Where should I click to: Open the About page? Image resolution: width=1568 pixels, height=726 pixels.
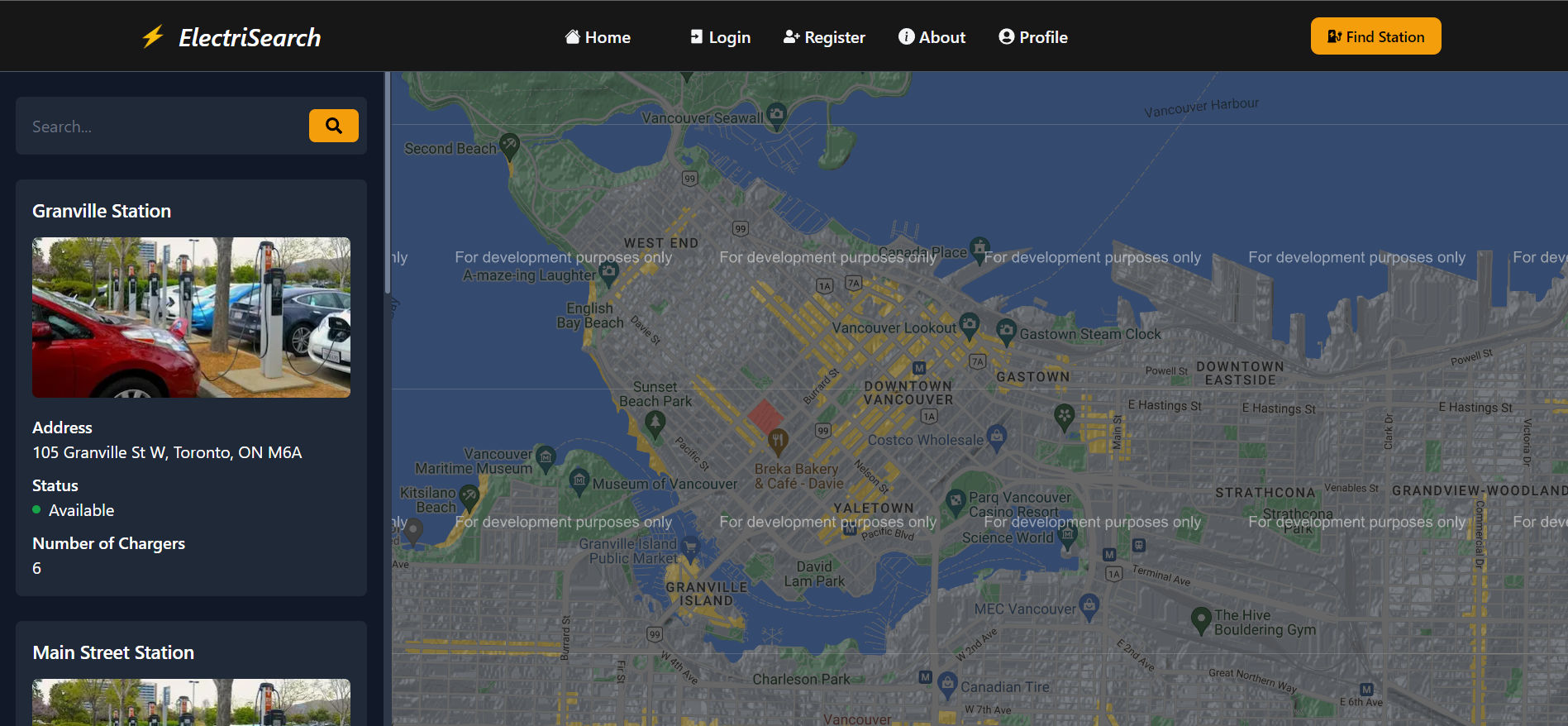pyautogui.click(x=932, y=37)
